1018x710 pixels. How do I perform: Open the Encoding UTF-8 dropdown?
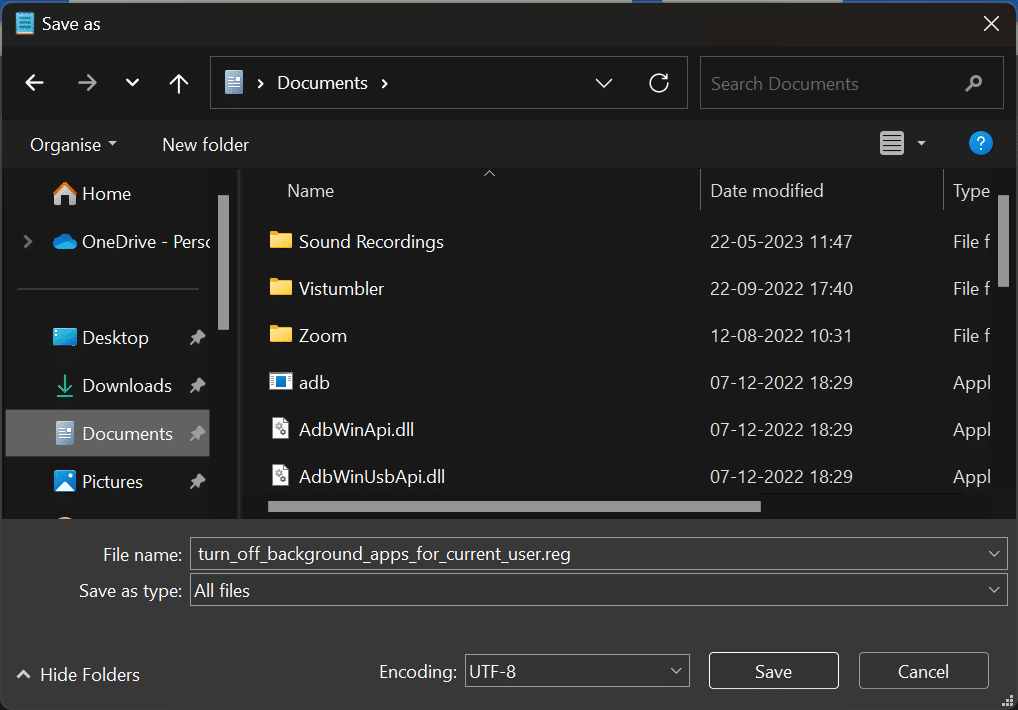tap(577, 671)
